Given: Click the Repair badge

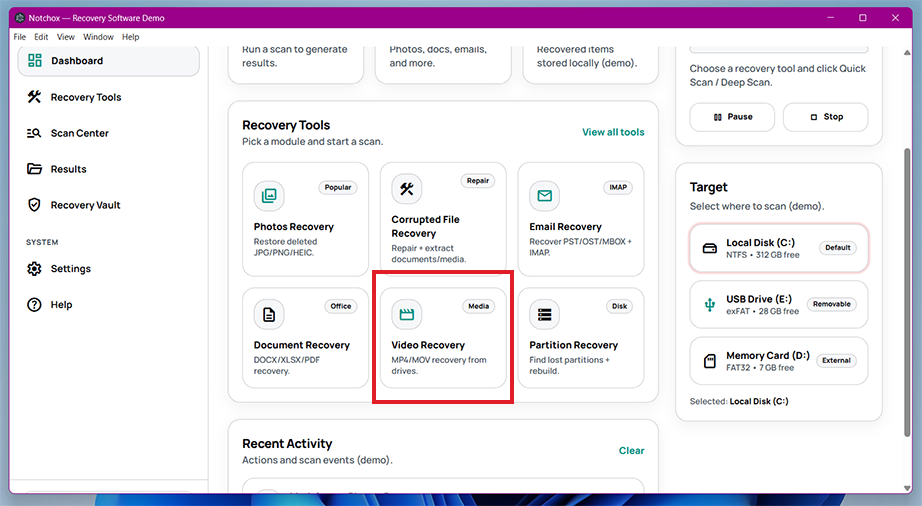Looking at the screenshot, I should (478, 180).
